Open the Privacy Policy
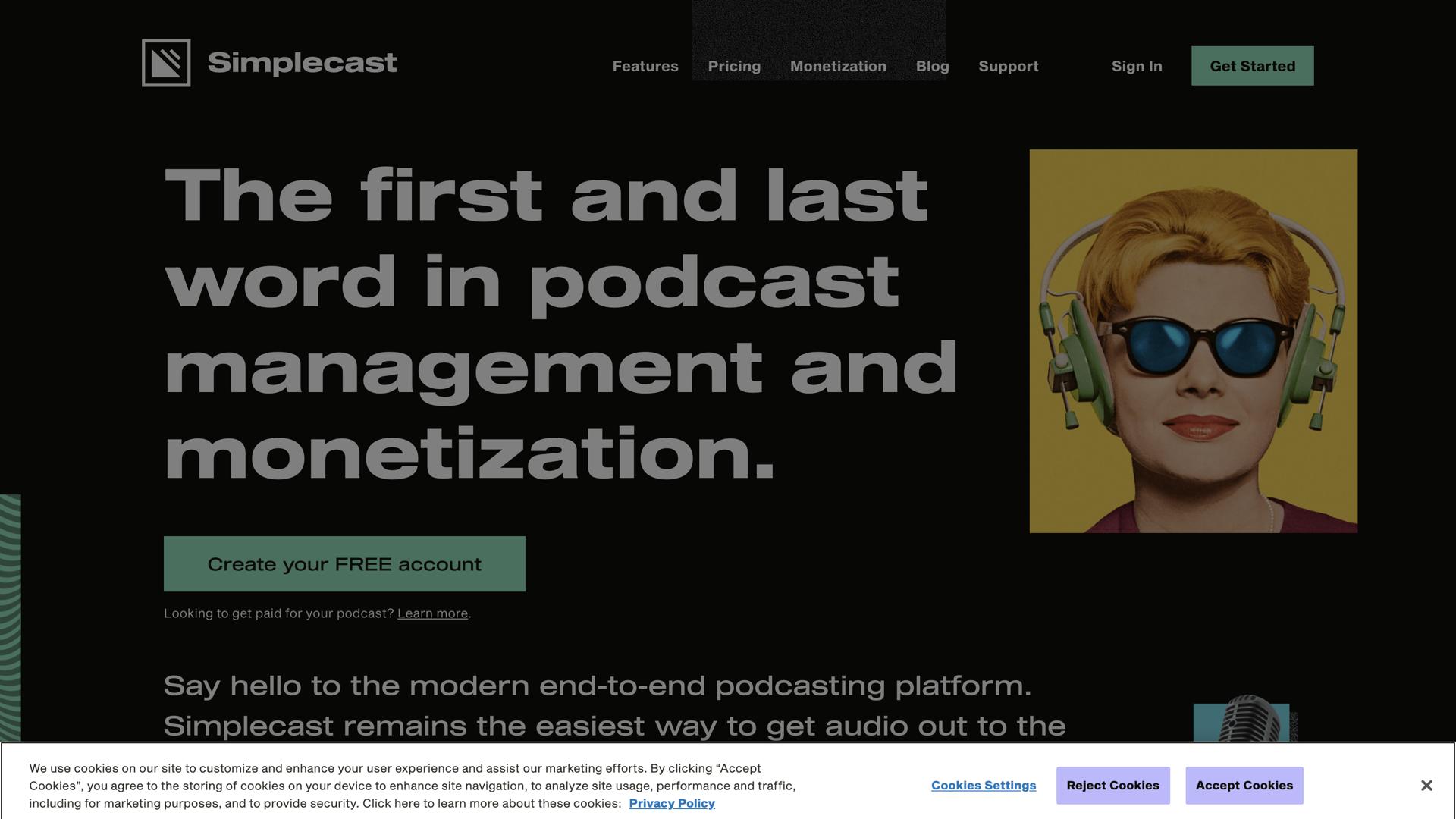Viewport: 1456px width, 819px height. [x=672, y=803]
